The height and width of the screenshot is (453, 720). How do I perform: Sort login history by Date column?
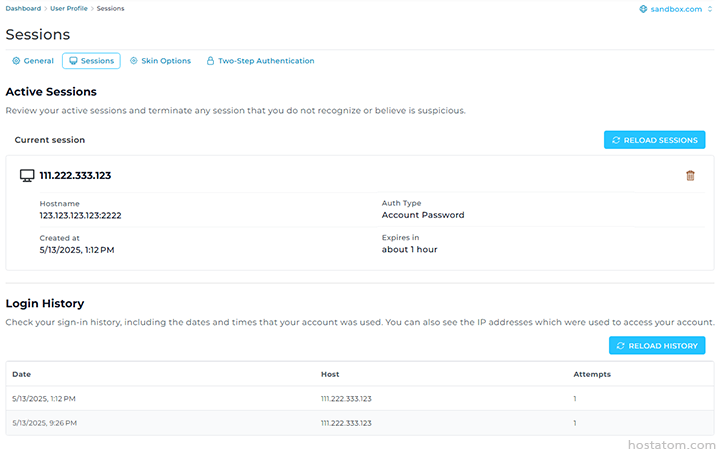[21, 374]
